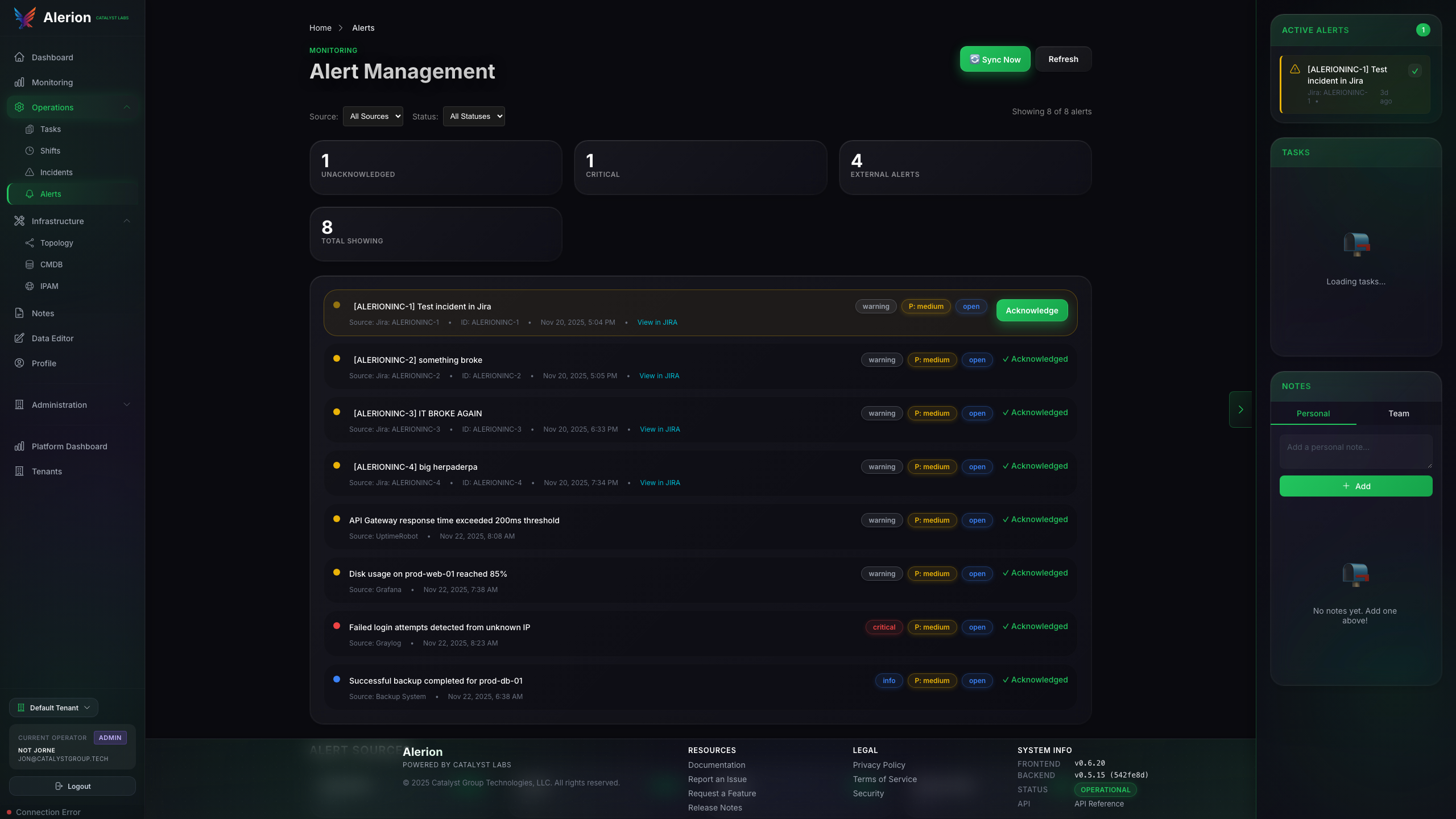Open the Topology sidebar icon

30,243
